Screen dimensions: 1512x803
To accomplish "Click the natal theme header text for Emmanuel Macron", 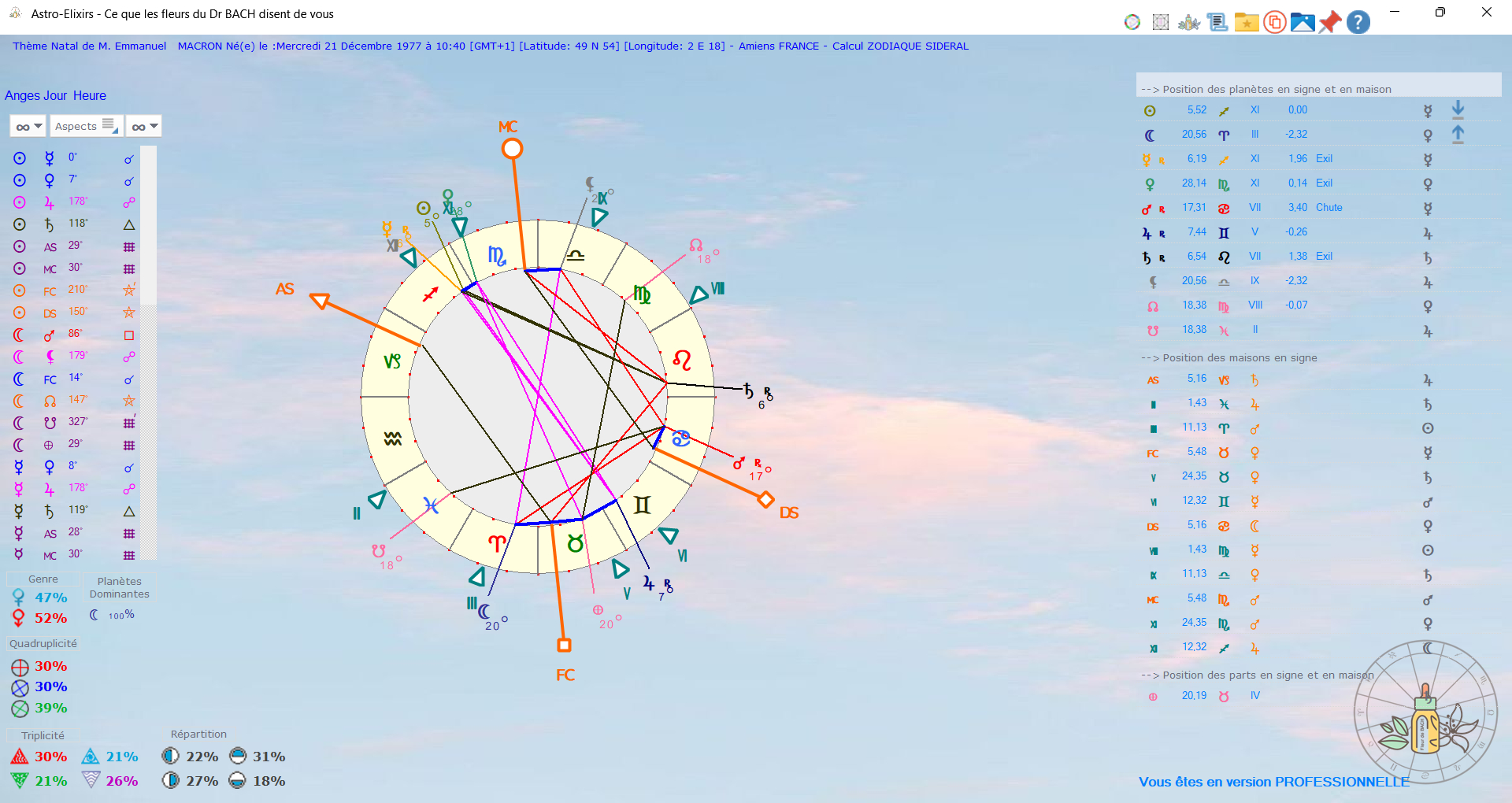I will coord(491,46).
